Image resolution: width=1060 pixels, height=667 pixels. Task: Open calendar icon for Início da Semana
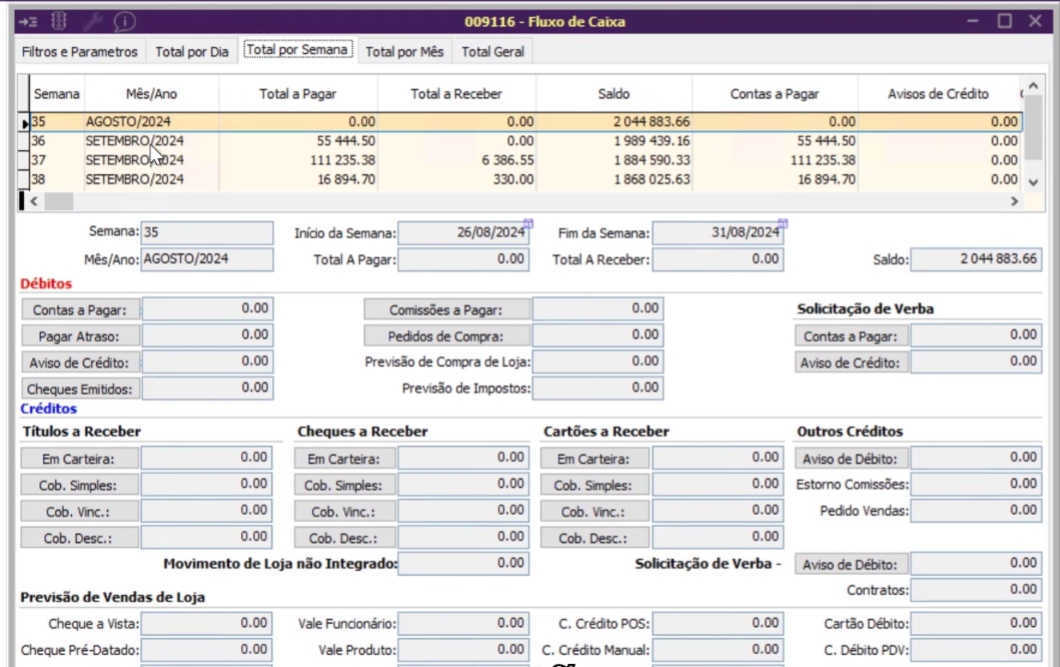click(528, 223)
